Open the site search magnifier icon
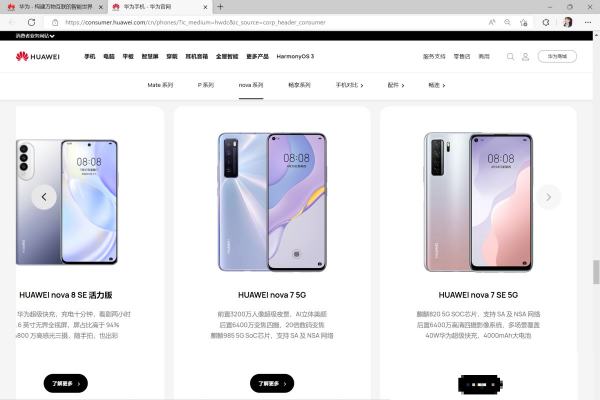This screenshot has width=600, height=400. [x=510, y=57]
